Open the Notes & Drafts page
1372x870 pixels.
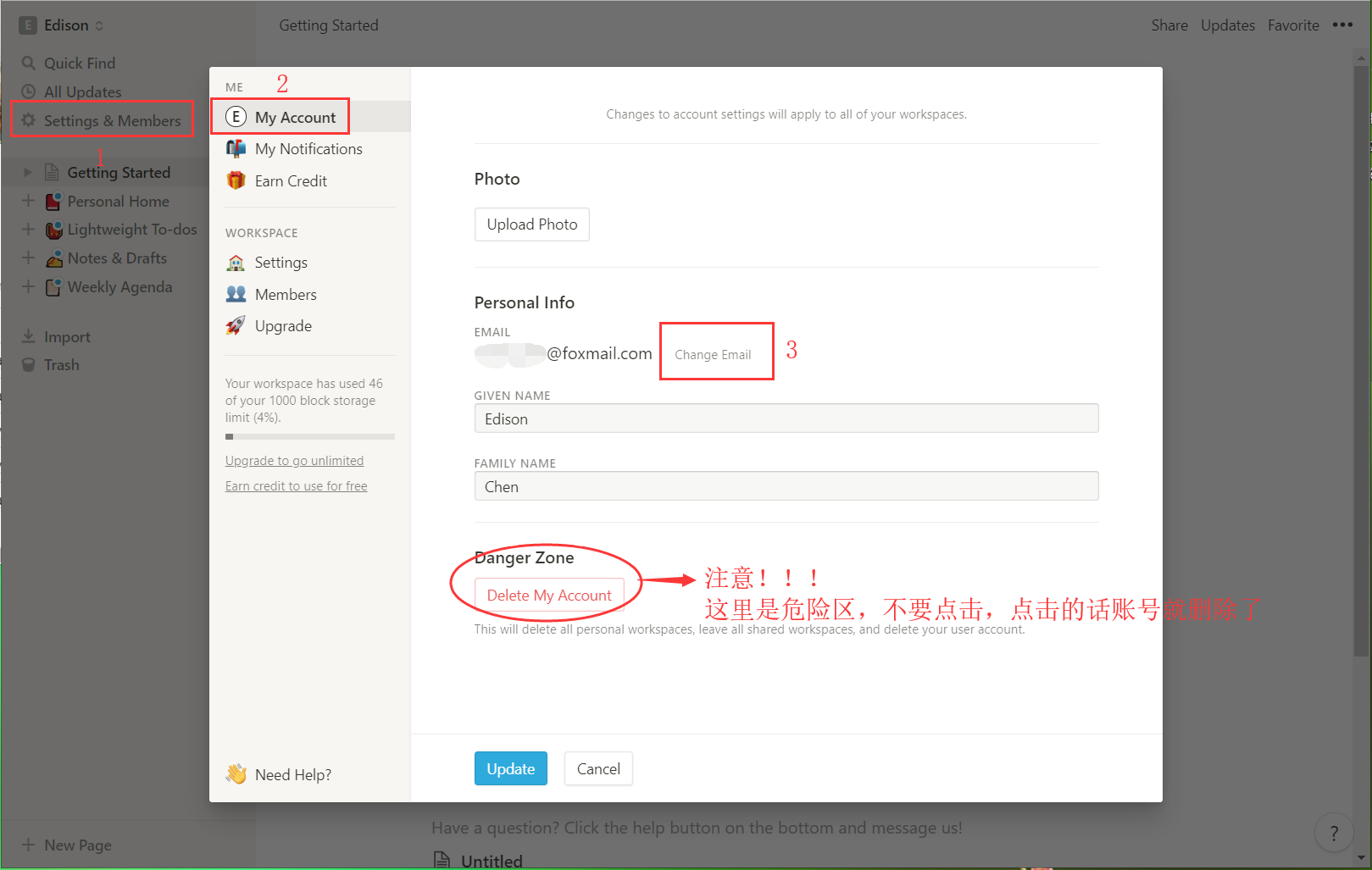(x=117, y=258)
